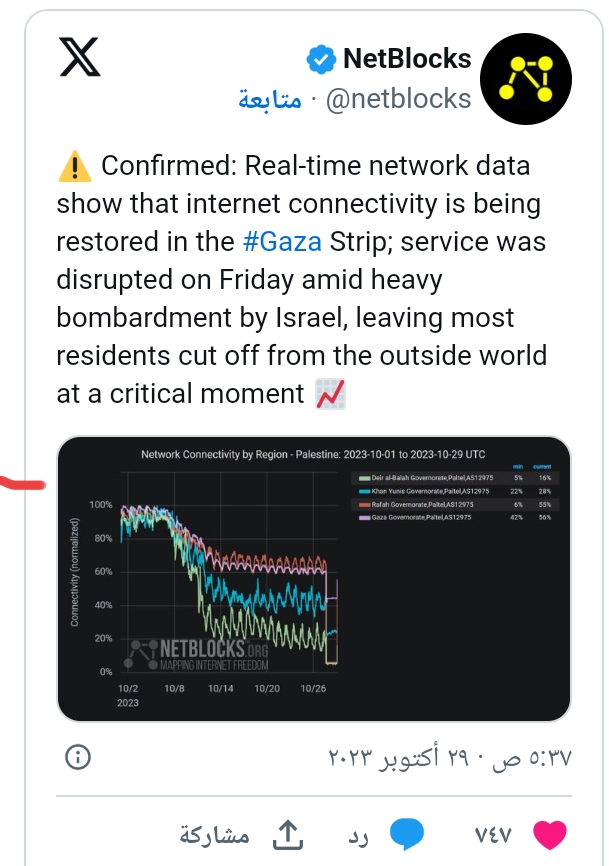Image resolution: width=609 pixels, height=866 pixels.
Task: Click the NetBlocks display name
Action: pos(406,59)
